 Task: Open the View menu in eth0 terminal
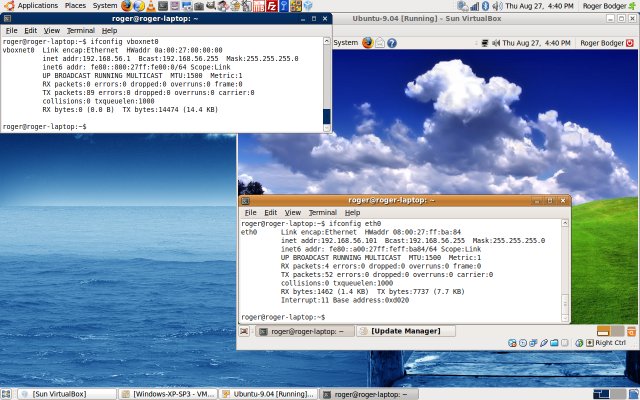pyautogui.click(x=292, y=213)
